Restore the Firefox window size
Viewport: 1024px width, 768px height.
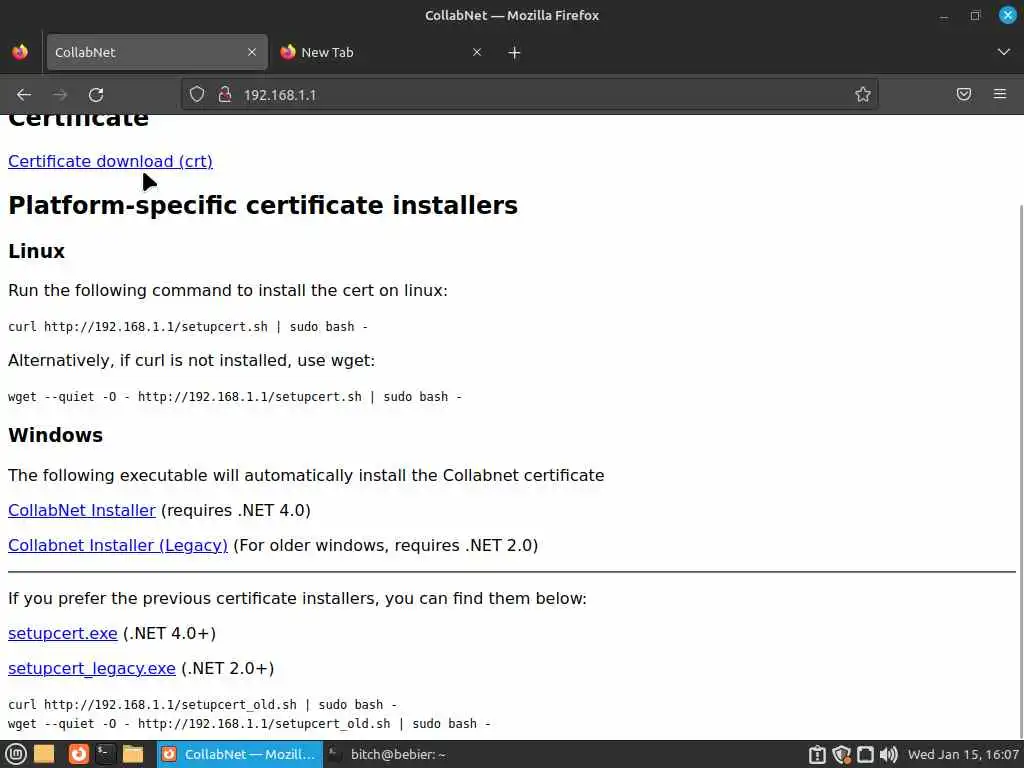click(x=975, y=16)
